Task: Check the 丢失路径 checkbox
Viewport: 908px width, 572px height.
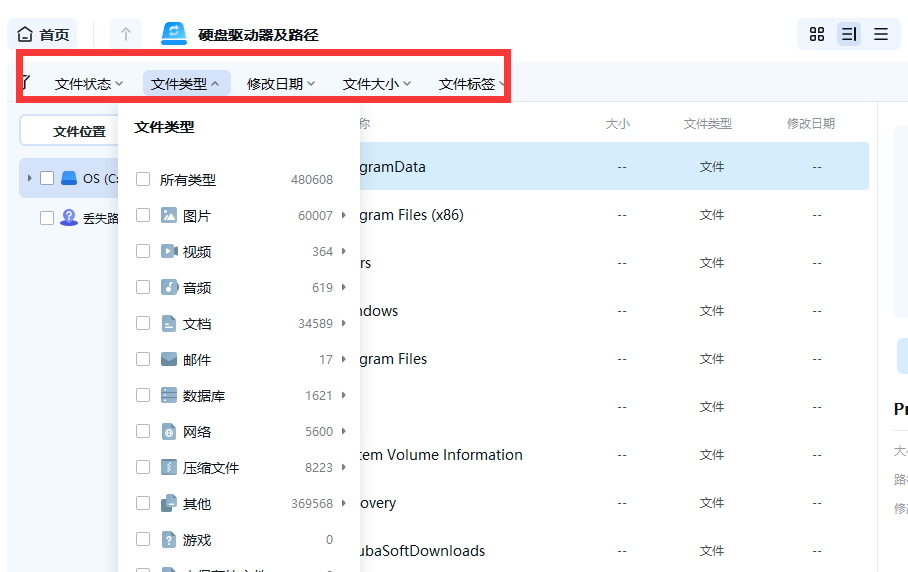Action: click(47, 218)
